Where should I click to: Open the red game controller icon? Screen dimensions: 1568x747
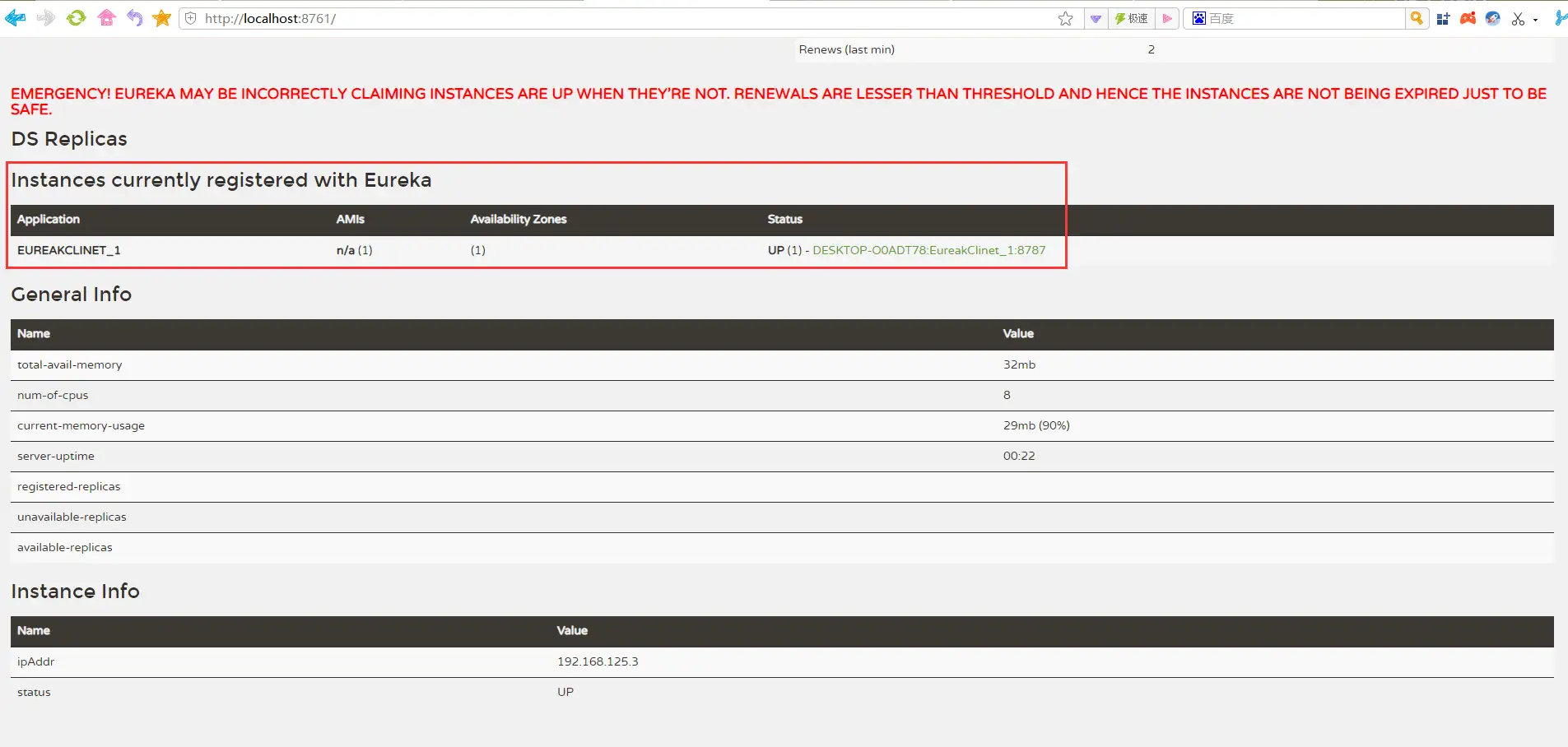coord(1468,18)
